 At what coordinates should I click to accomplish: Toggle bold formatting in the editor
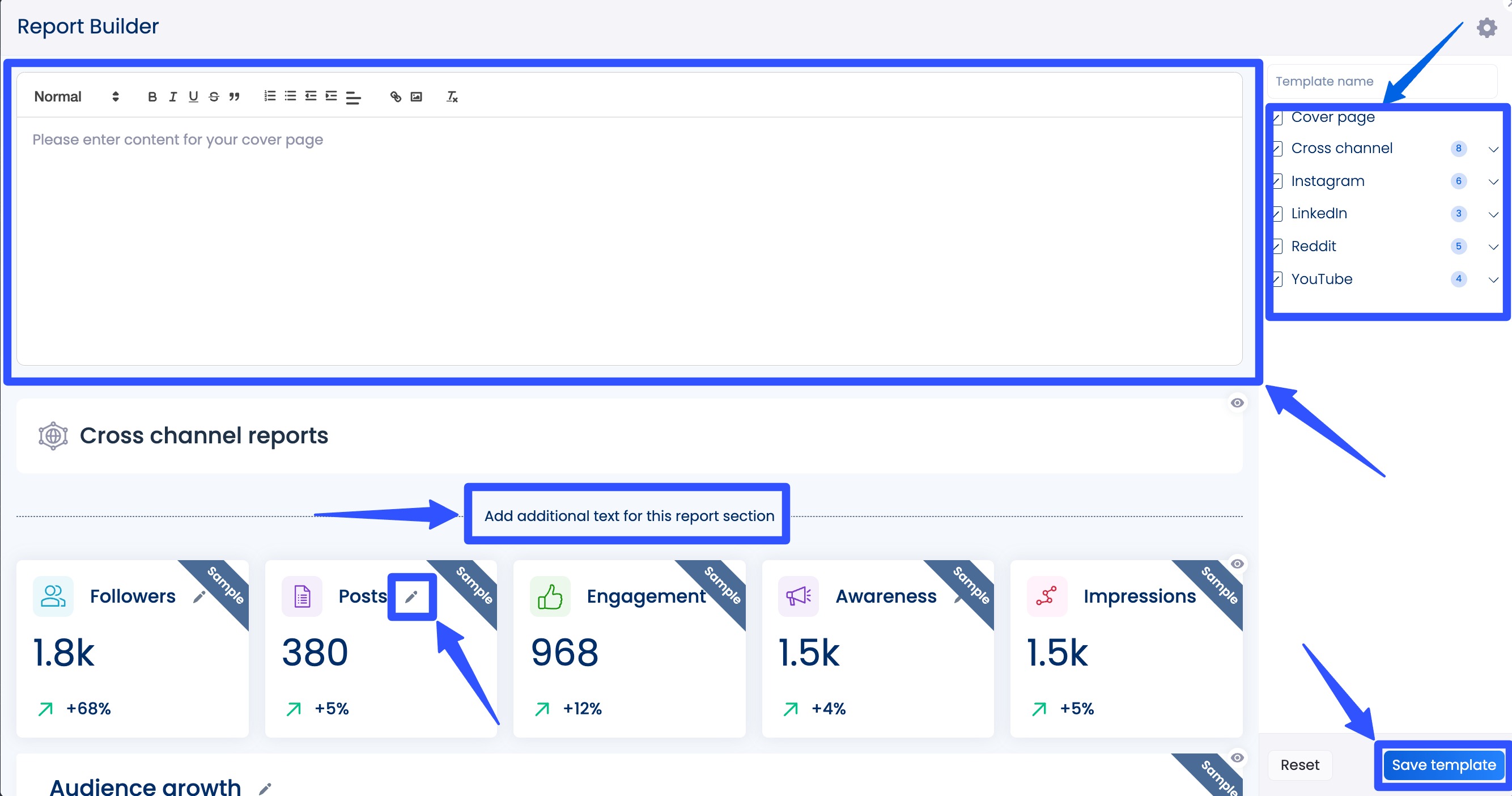click(152, 97)
